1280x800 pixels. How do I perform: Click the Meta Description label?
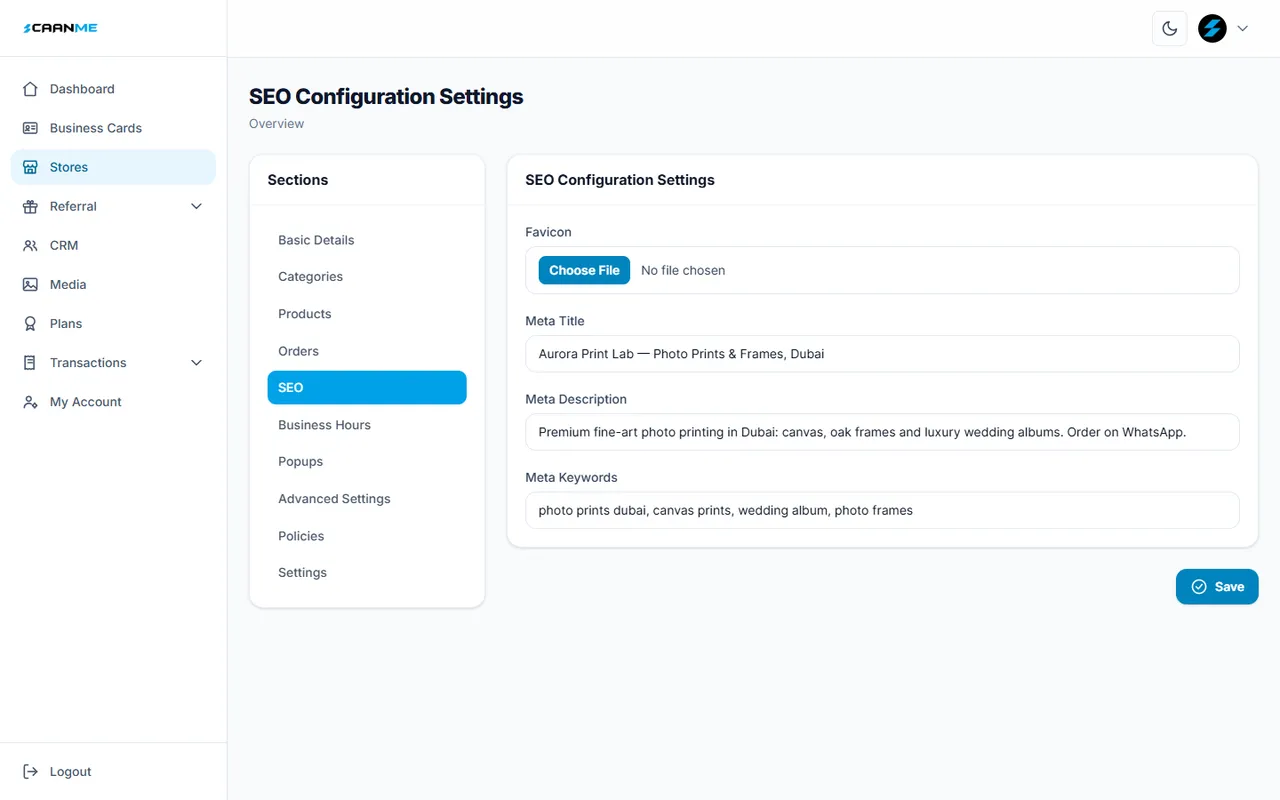pyautogui.click(x=576, y=399)
